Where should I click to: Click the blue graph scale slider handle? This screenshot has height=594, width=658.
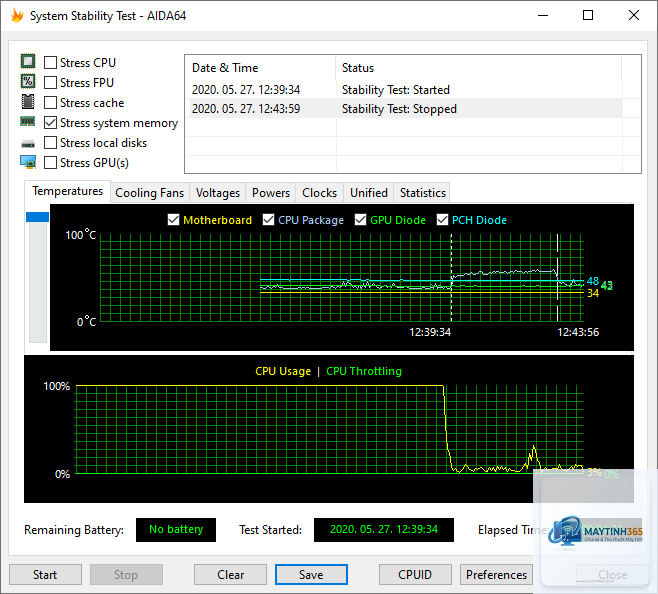[x=37, y=217]
